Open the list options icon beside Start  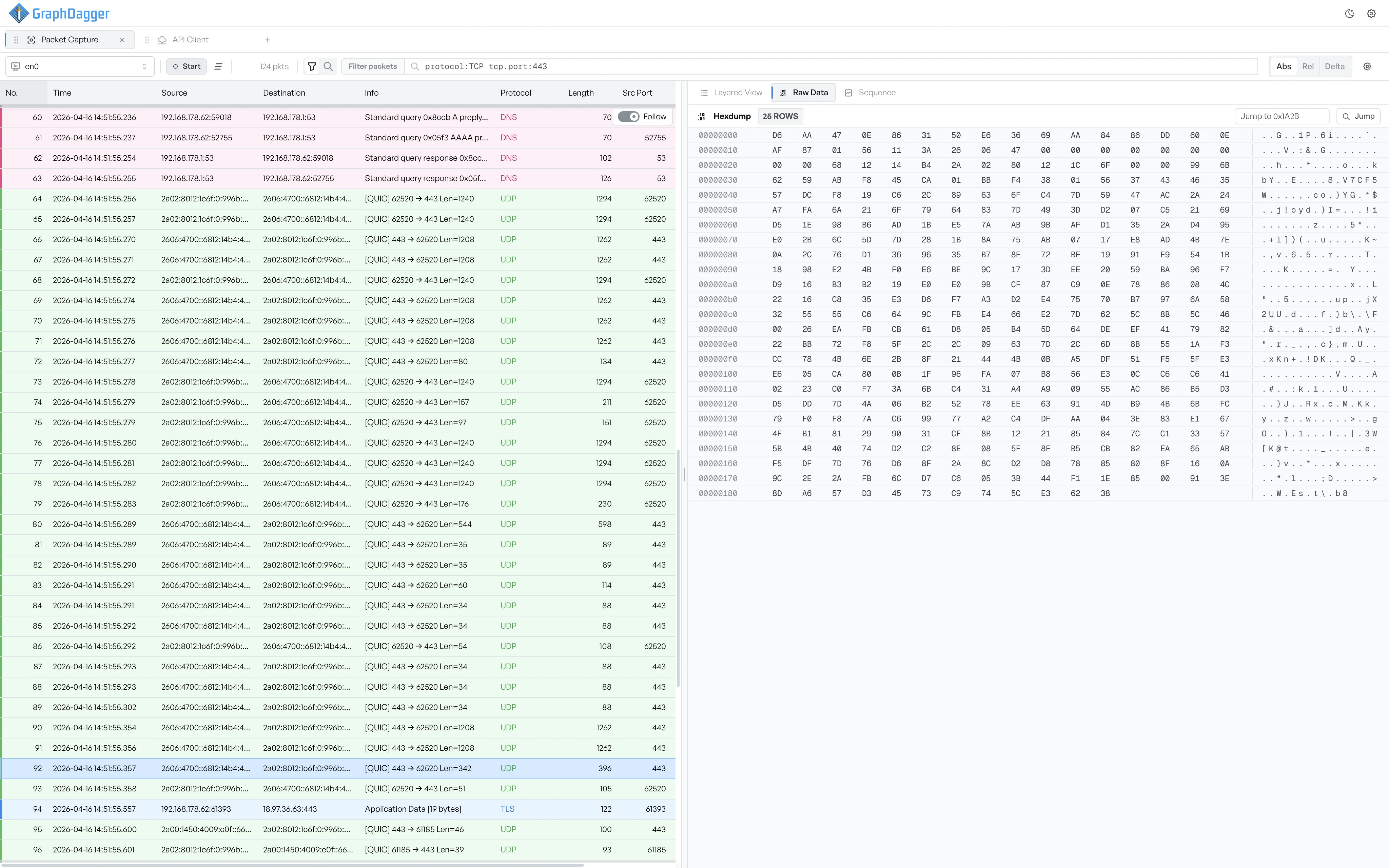coord(219,66)
